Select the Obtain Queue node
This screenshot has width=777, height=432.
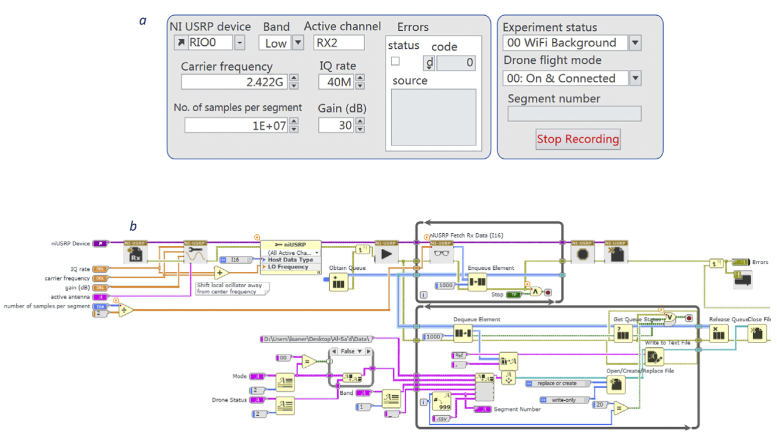coord(338,282)
